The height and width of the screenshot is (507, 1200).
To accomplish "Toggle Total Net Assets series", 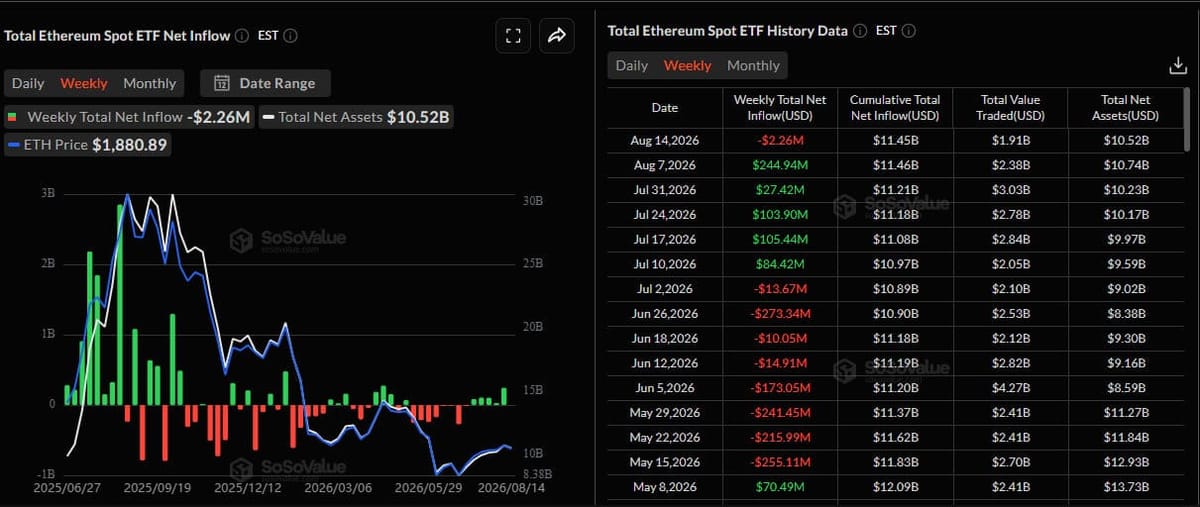I will [x=356, y=117].
